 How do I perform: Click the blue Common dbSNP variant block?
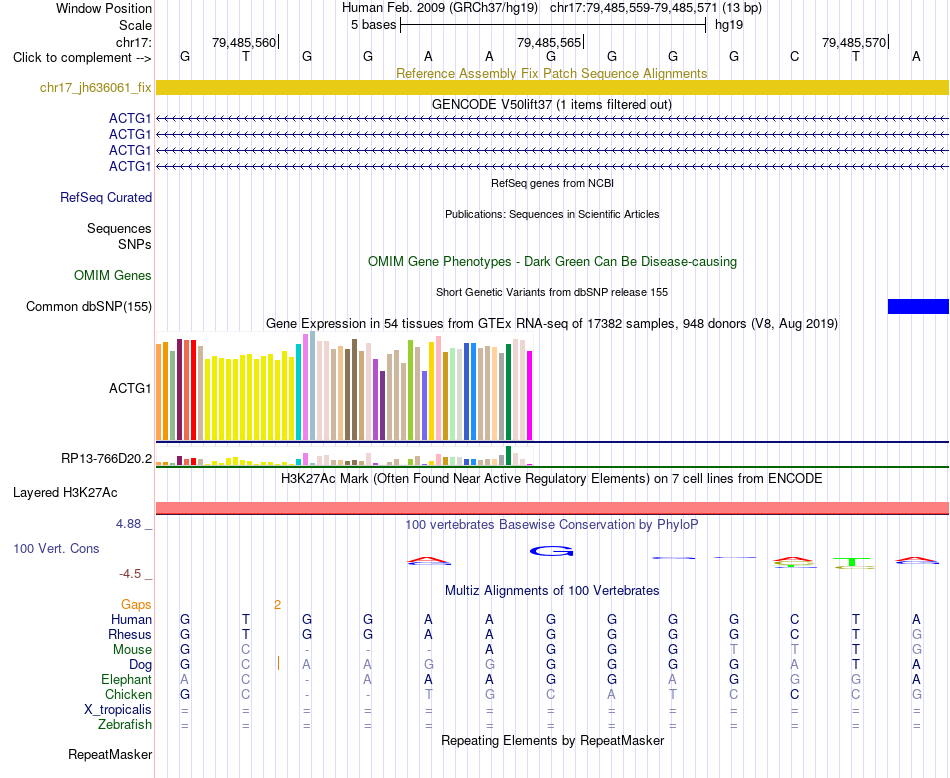pos(918,306)
